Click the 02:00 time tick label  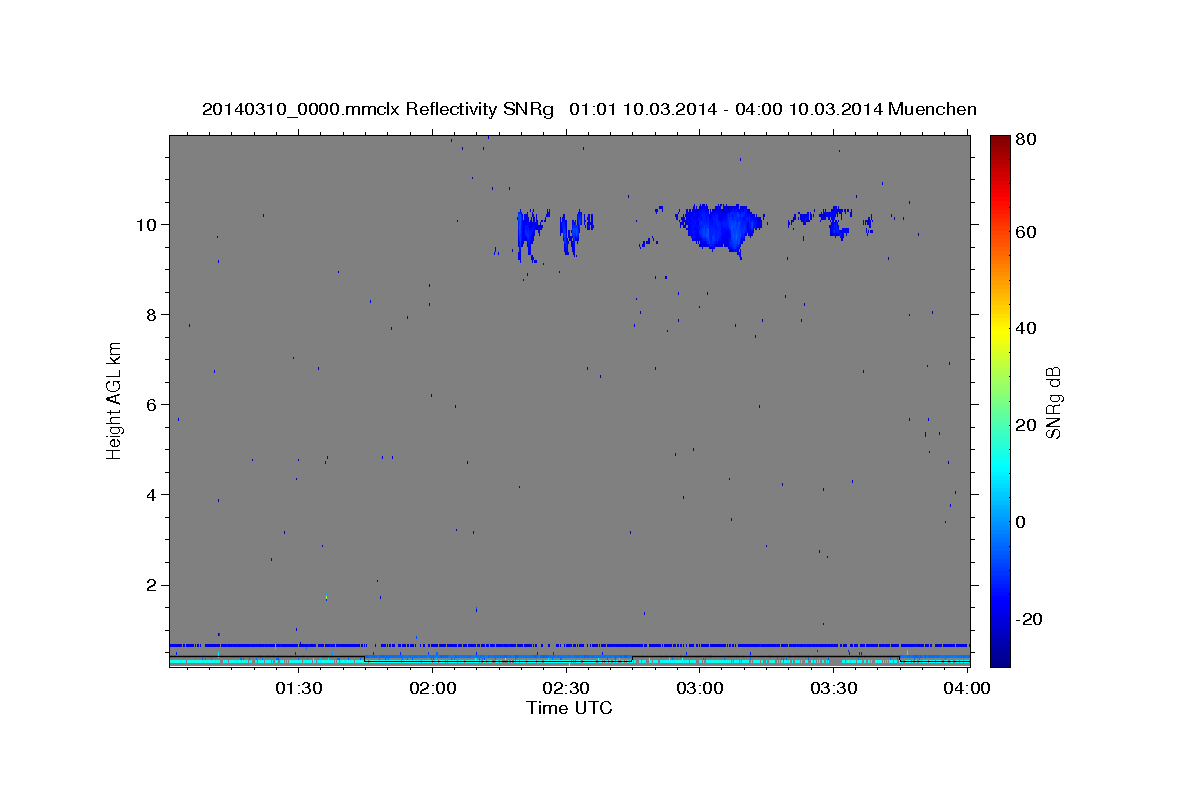432,688
